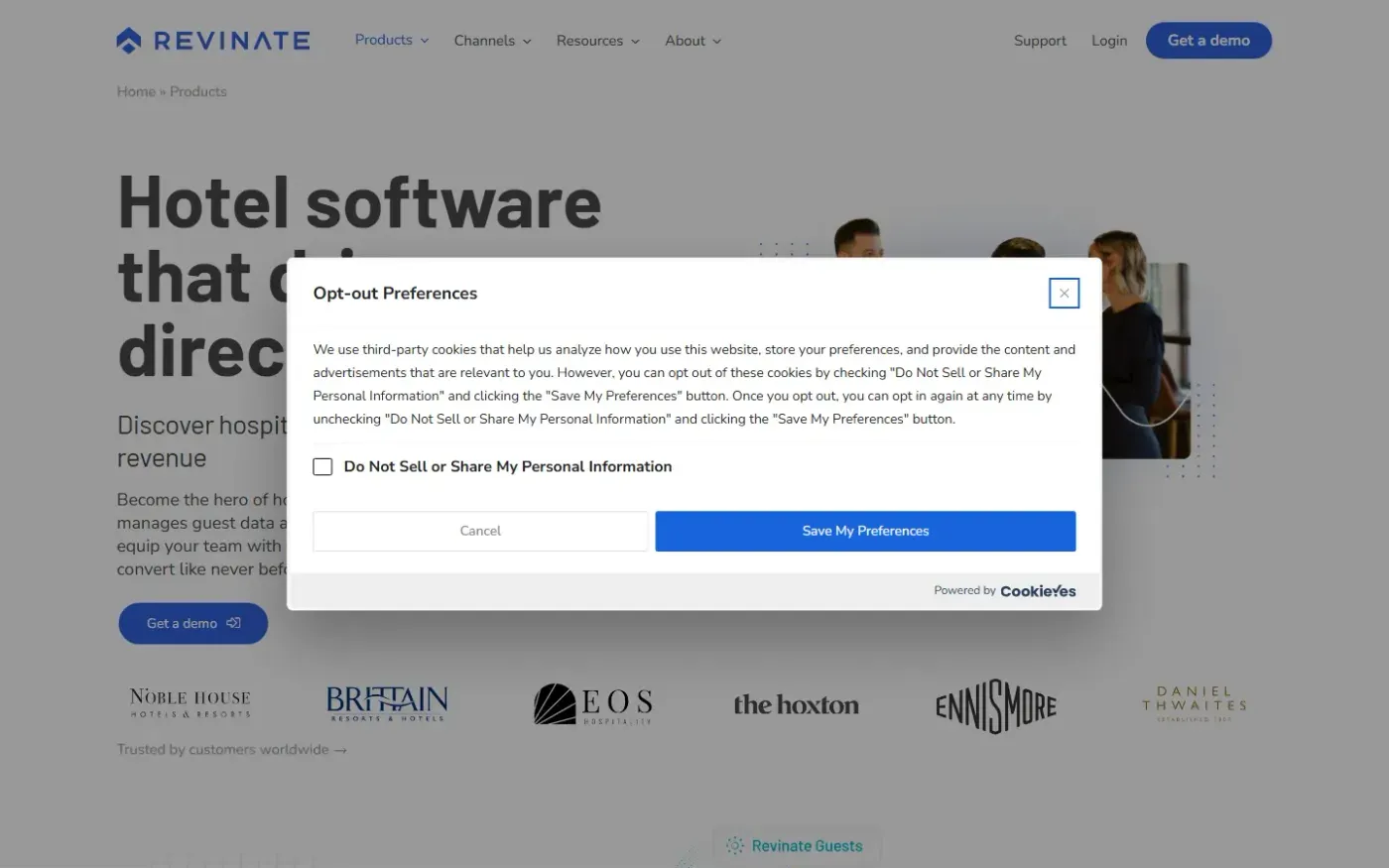
Task: Click the Revinate logo
Action: click(213, 41)
